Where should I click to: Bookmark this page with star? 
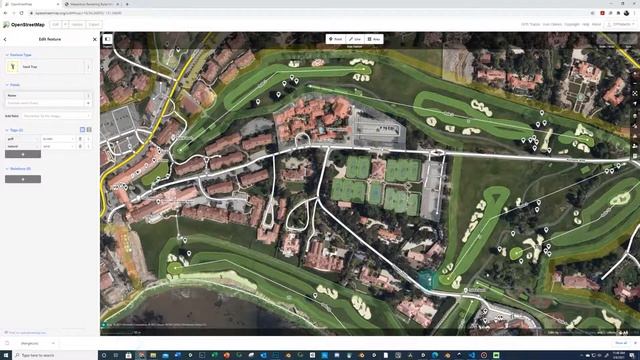[592, 13]
